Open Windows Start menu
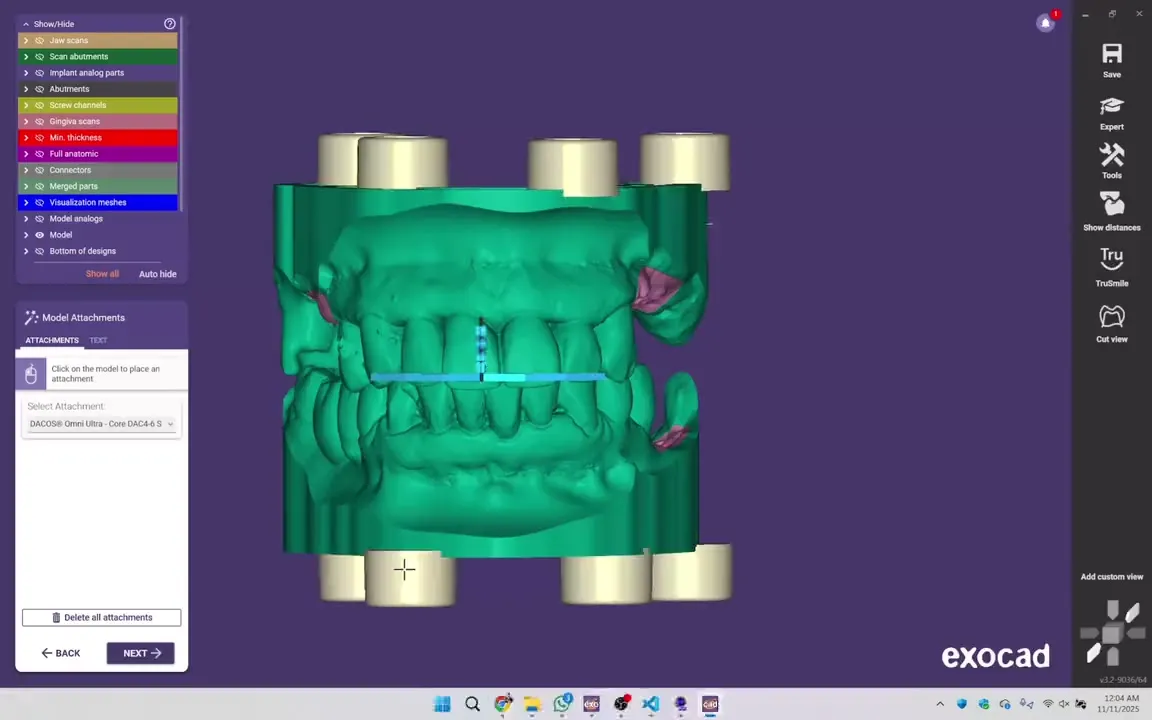The image size is (1152, 720). pyautogui.click(x=442, y=704)
